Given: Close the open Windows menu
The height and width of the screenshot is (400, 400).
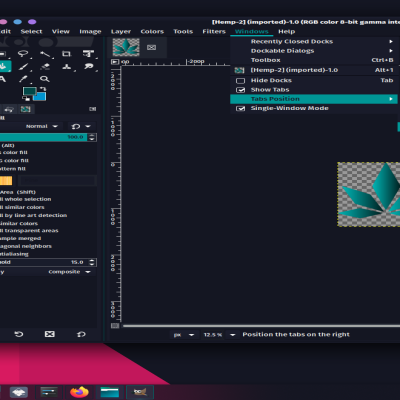Looking at the screenshot, I should (x=252, y=31).
